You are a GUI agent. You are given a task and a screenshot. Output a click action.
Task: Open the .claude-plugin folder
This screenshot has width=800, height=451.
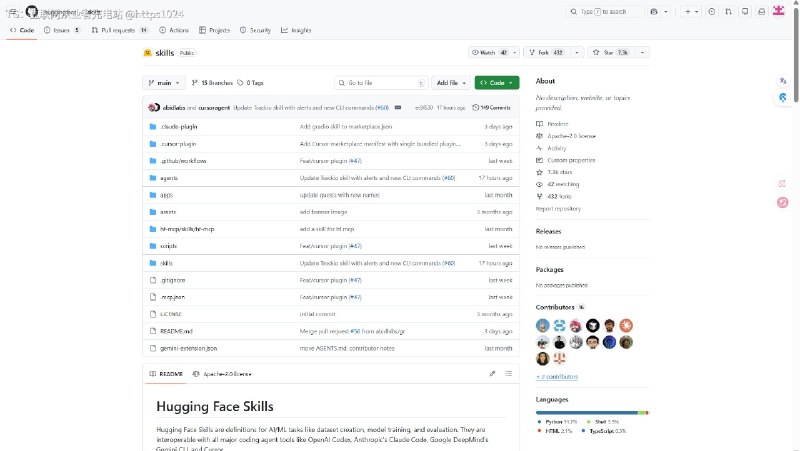point(179,127)
